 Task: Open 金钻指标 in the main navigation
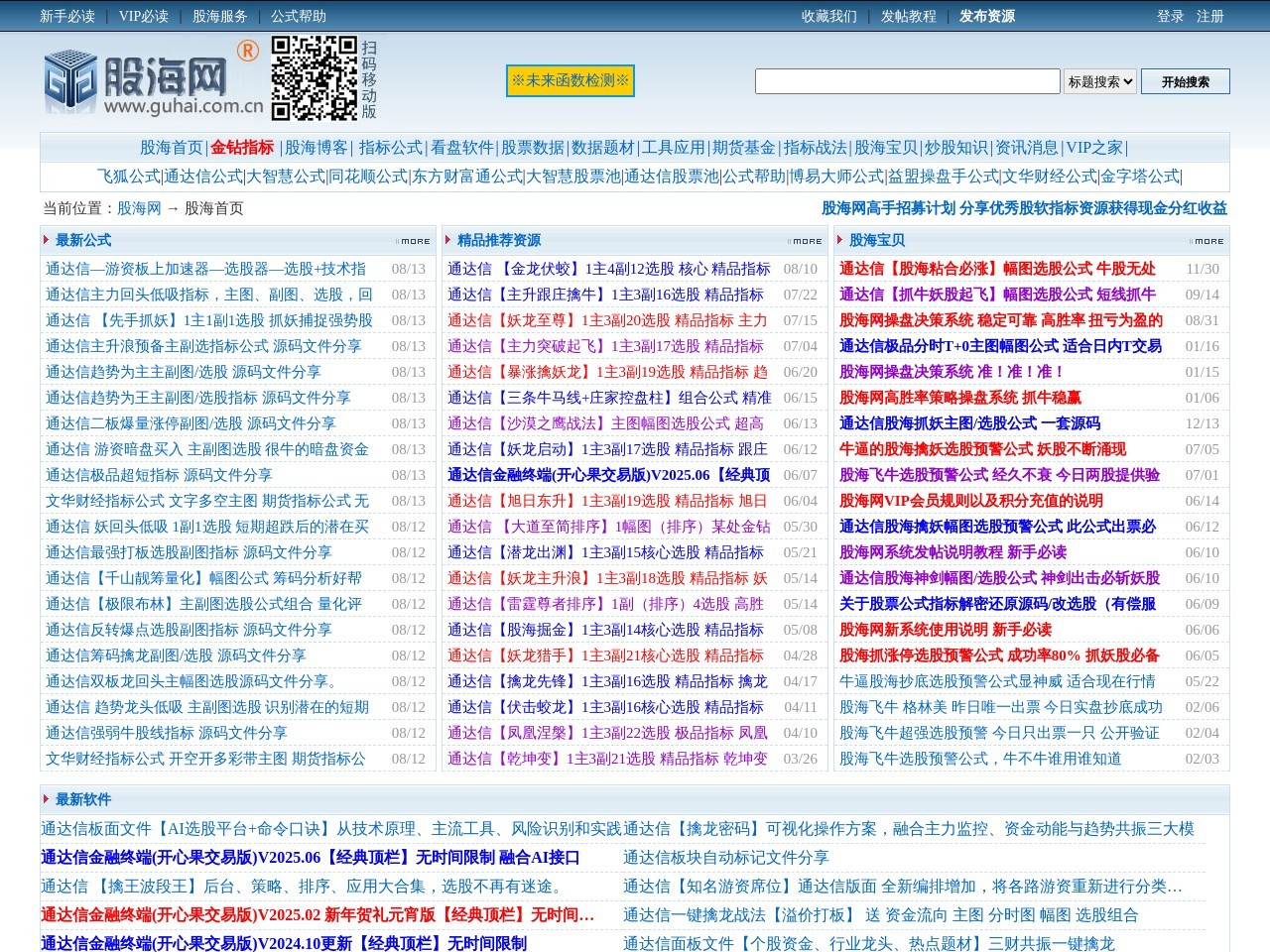point(242,148)
